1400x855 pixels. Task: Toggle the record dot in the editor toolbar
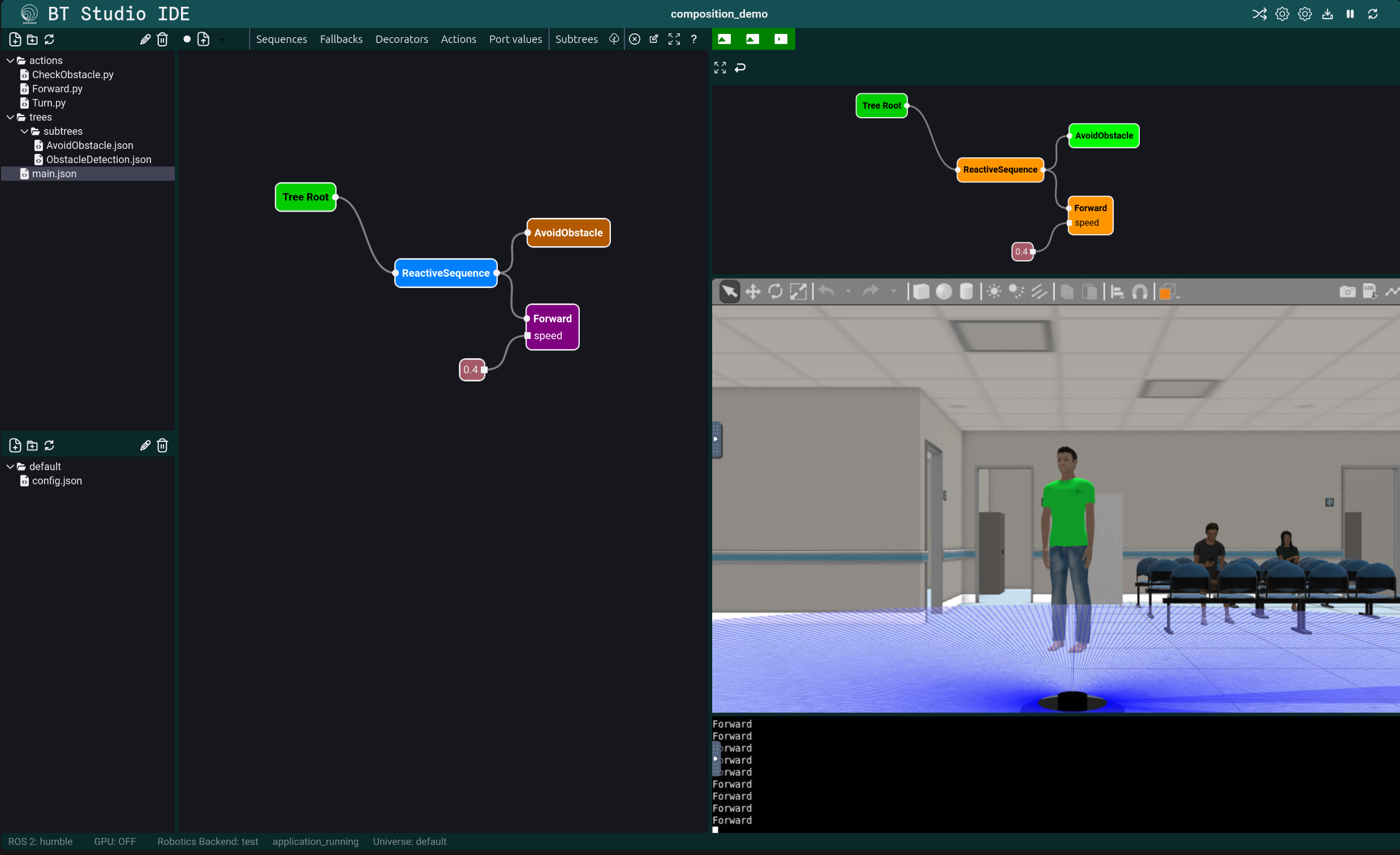coord(186,39)
